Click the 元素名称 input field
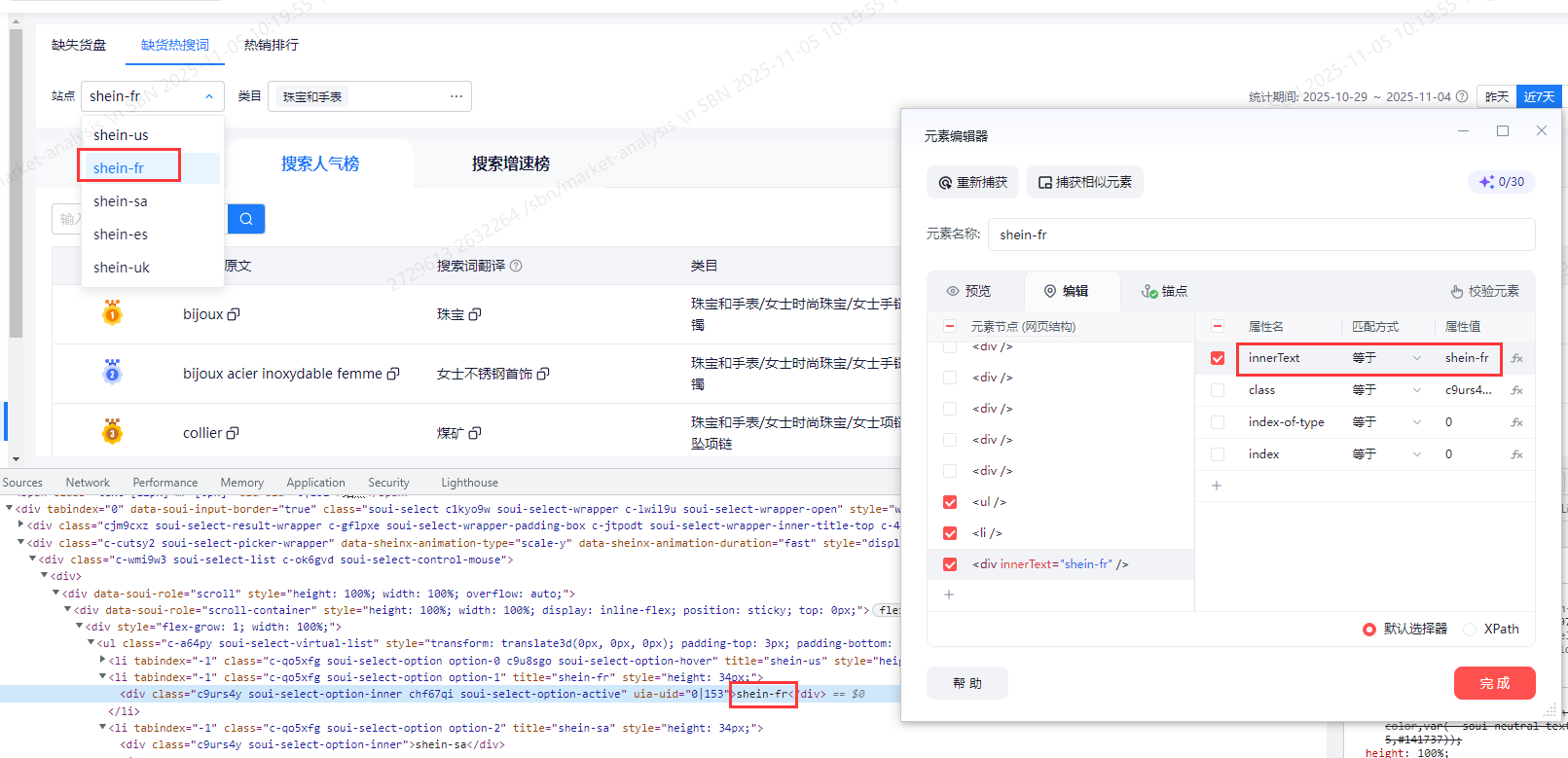Screen dimensions: 1568x758 click(1261, 235)
